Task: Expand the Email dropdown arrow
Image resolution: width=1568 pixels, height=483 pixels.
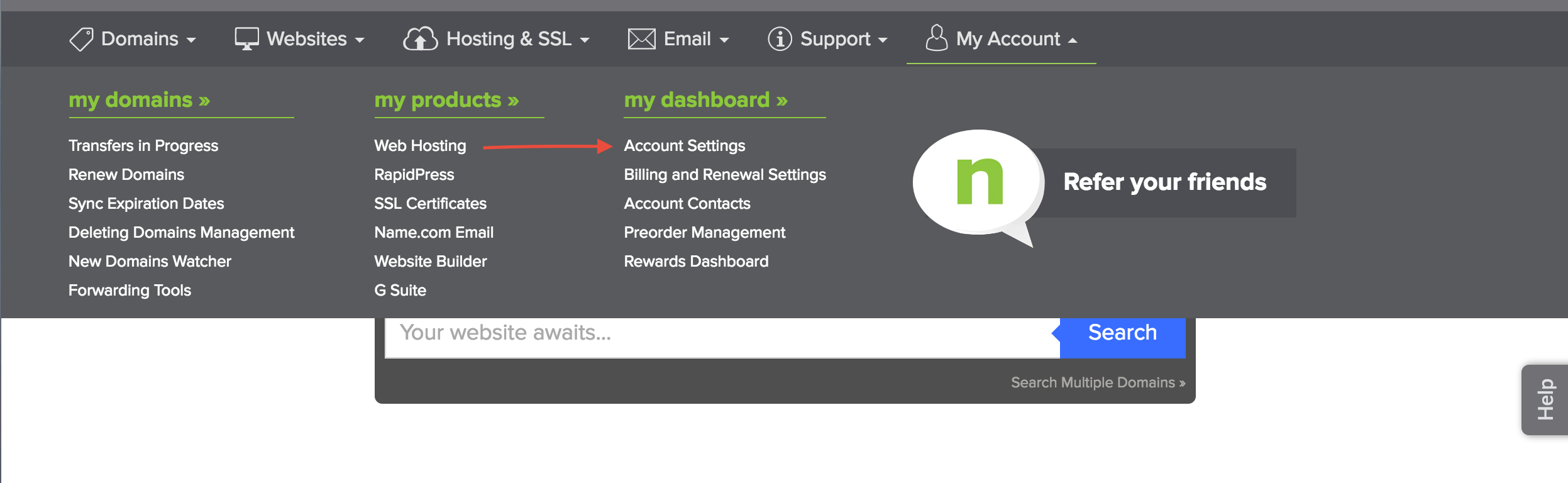Action: click(x=724, y=40)
